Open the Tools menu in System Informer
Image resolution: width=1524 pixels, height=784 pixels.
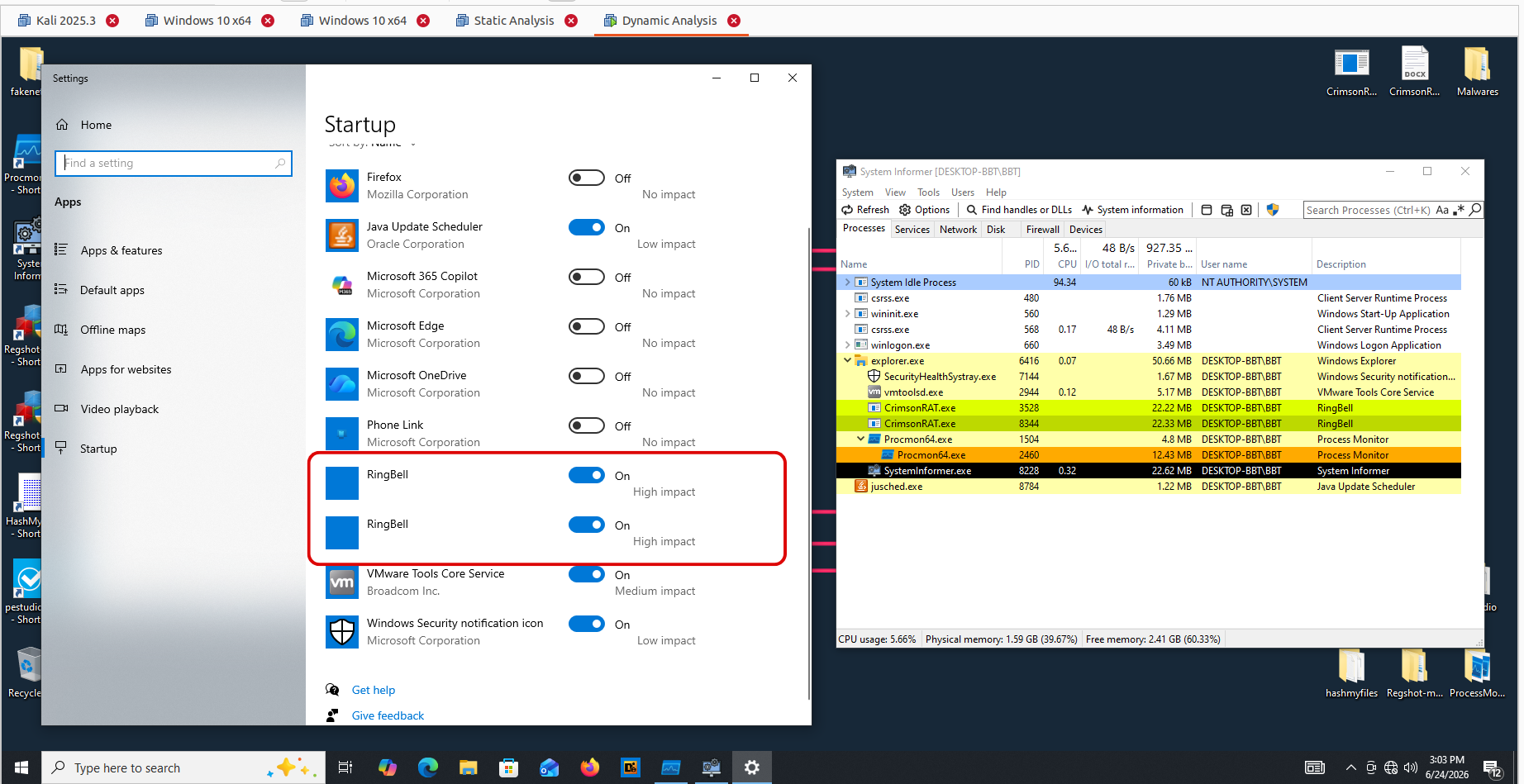click(928, 192)
